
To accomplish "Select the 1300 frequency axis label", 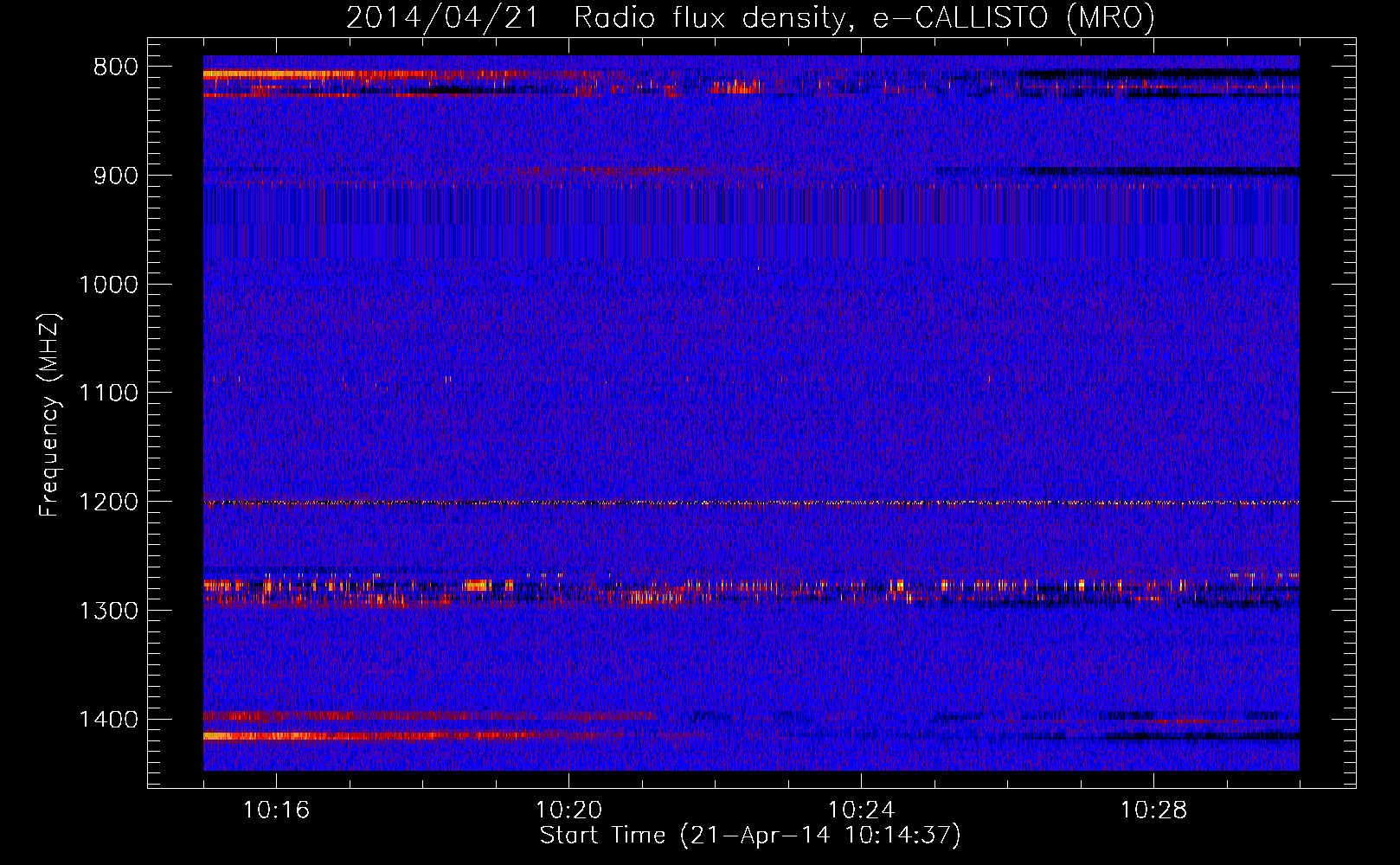I will (109, 611).
